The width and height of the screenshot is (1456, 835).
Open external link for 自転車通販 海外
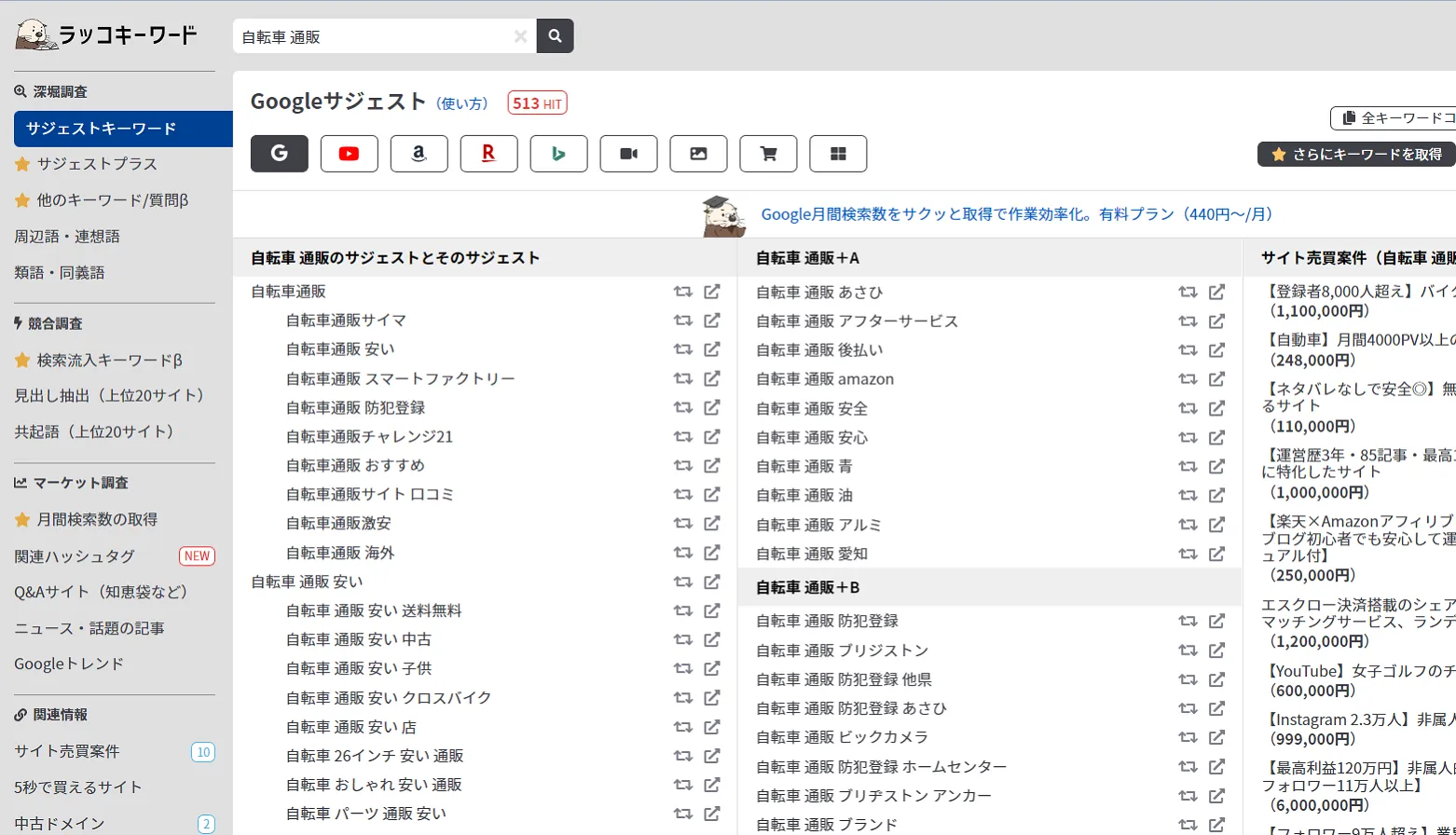tap(712, 553)
